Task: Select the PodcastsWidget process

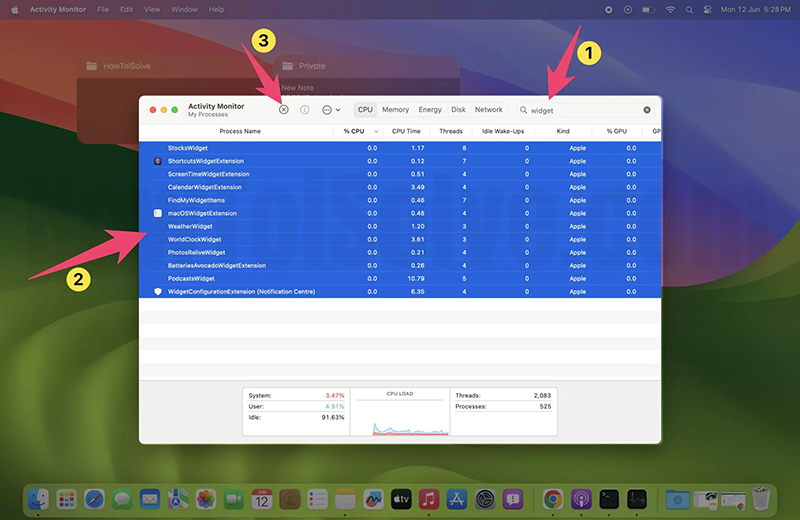Action: click(400, 279)
